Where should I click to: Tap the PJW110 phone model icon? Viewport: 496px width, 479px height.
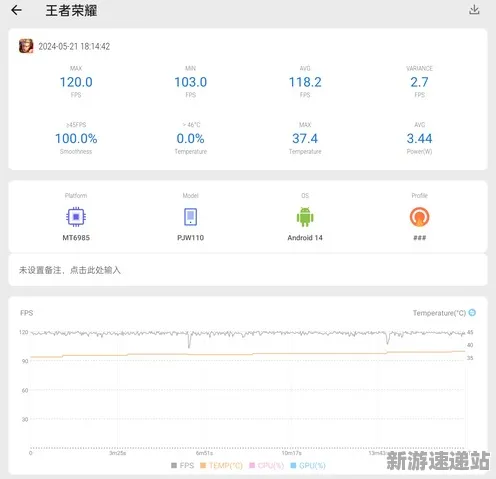point(190,217)
